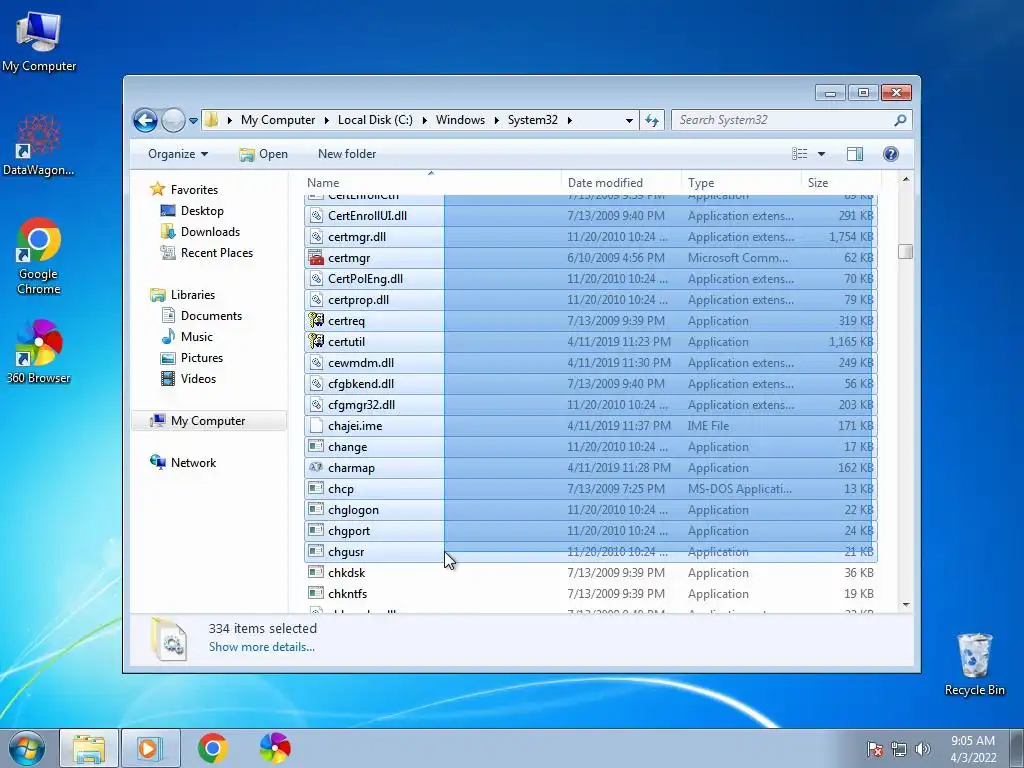Open the Recycle Bin
1024x768 pixels.
pyautogui.click(x=974, y=664)
